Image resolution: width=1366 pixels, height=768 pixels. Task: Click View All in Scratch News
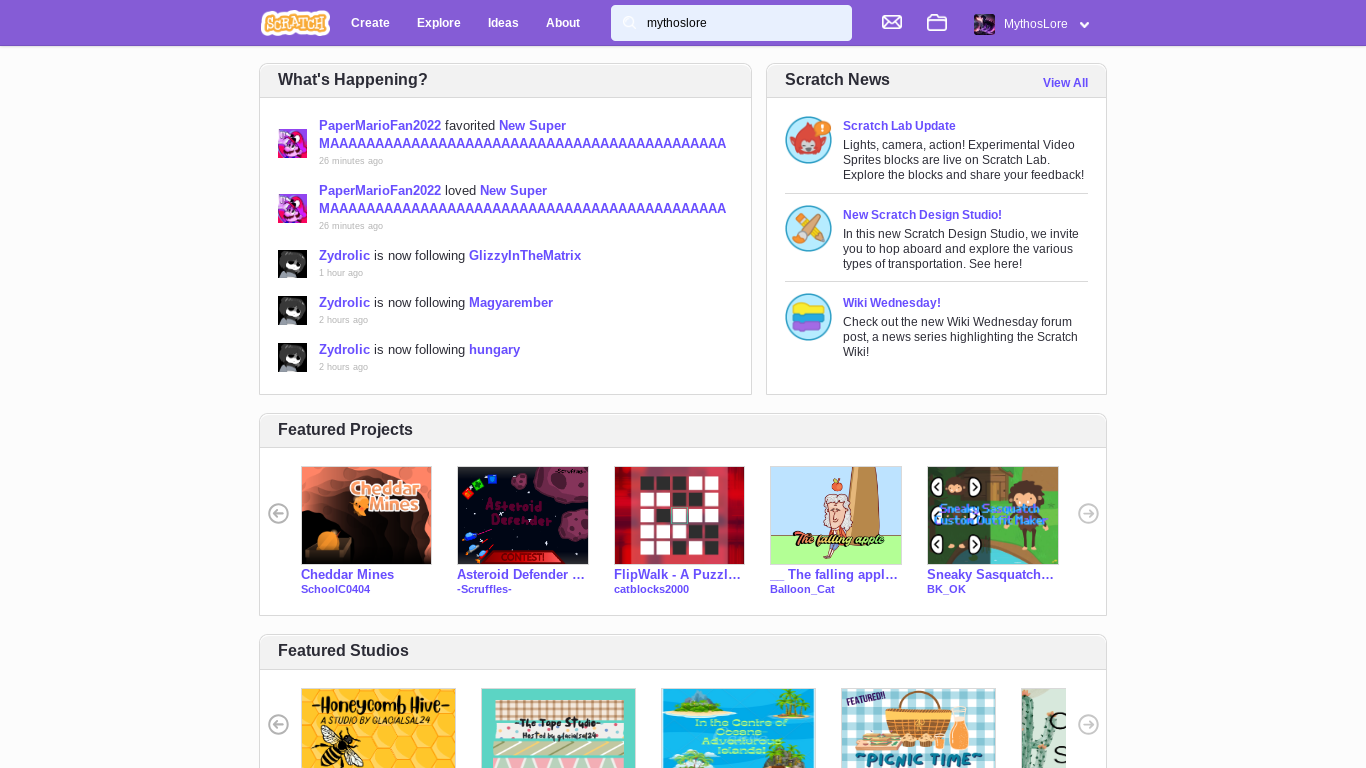[x=1065, y=83]
